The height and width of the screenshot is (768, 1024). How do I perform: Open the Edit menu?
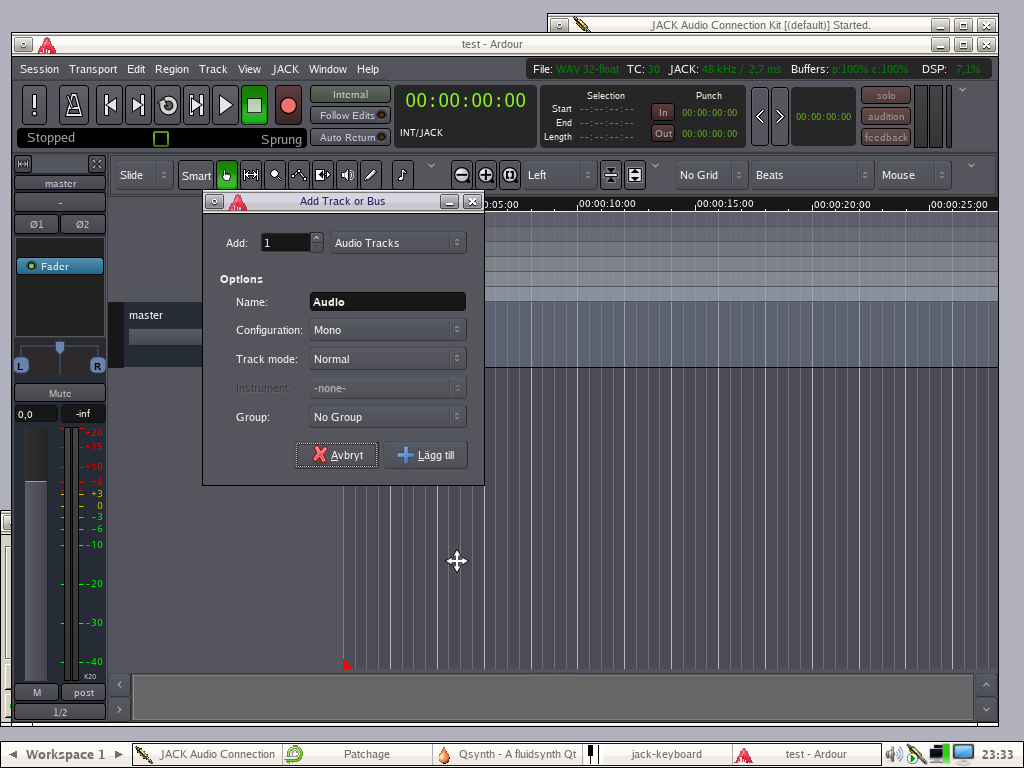pyautogui.click(x=136, y=69)
